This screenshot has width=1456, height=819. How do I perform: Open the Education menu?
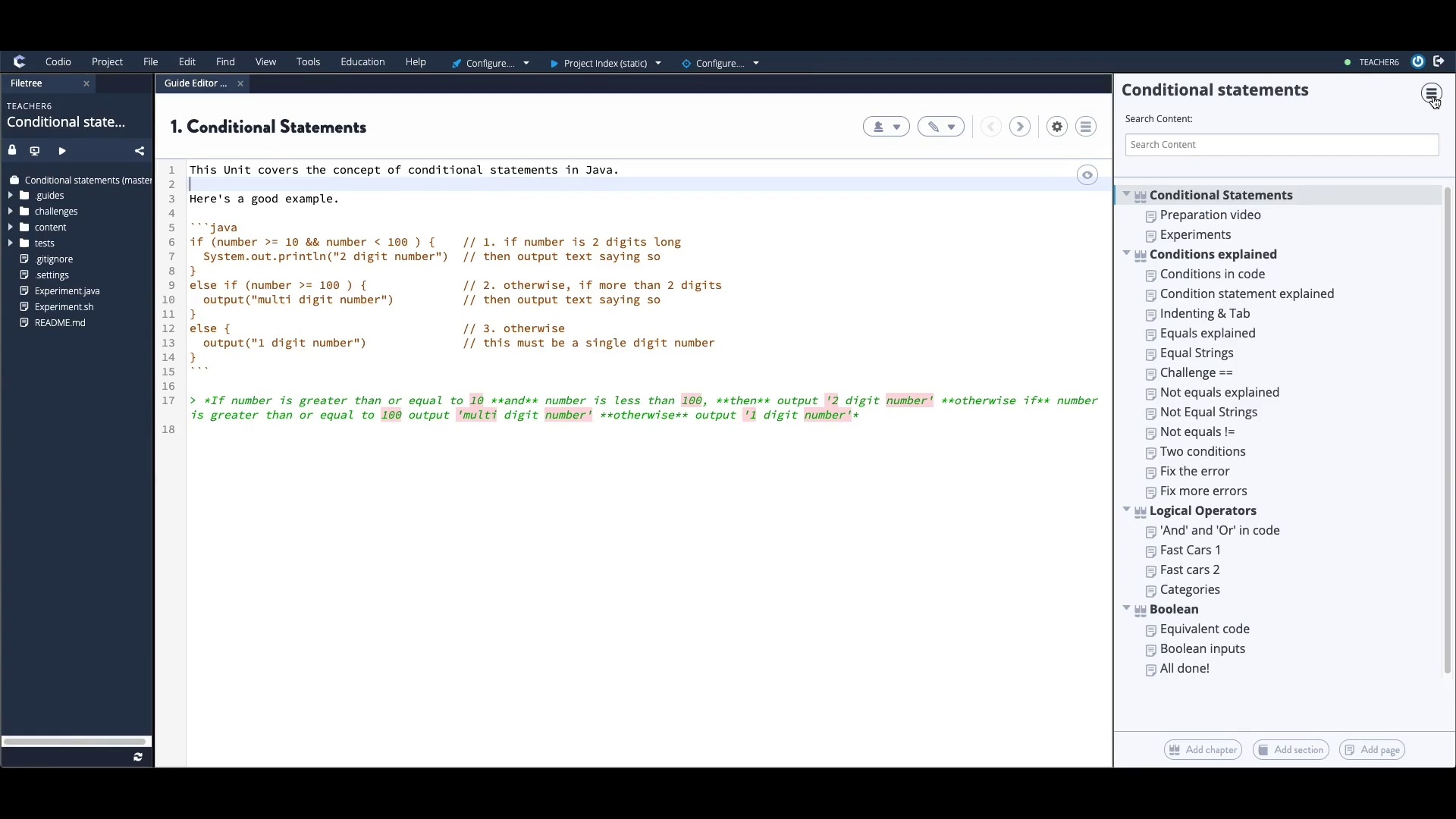(362, 62)
